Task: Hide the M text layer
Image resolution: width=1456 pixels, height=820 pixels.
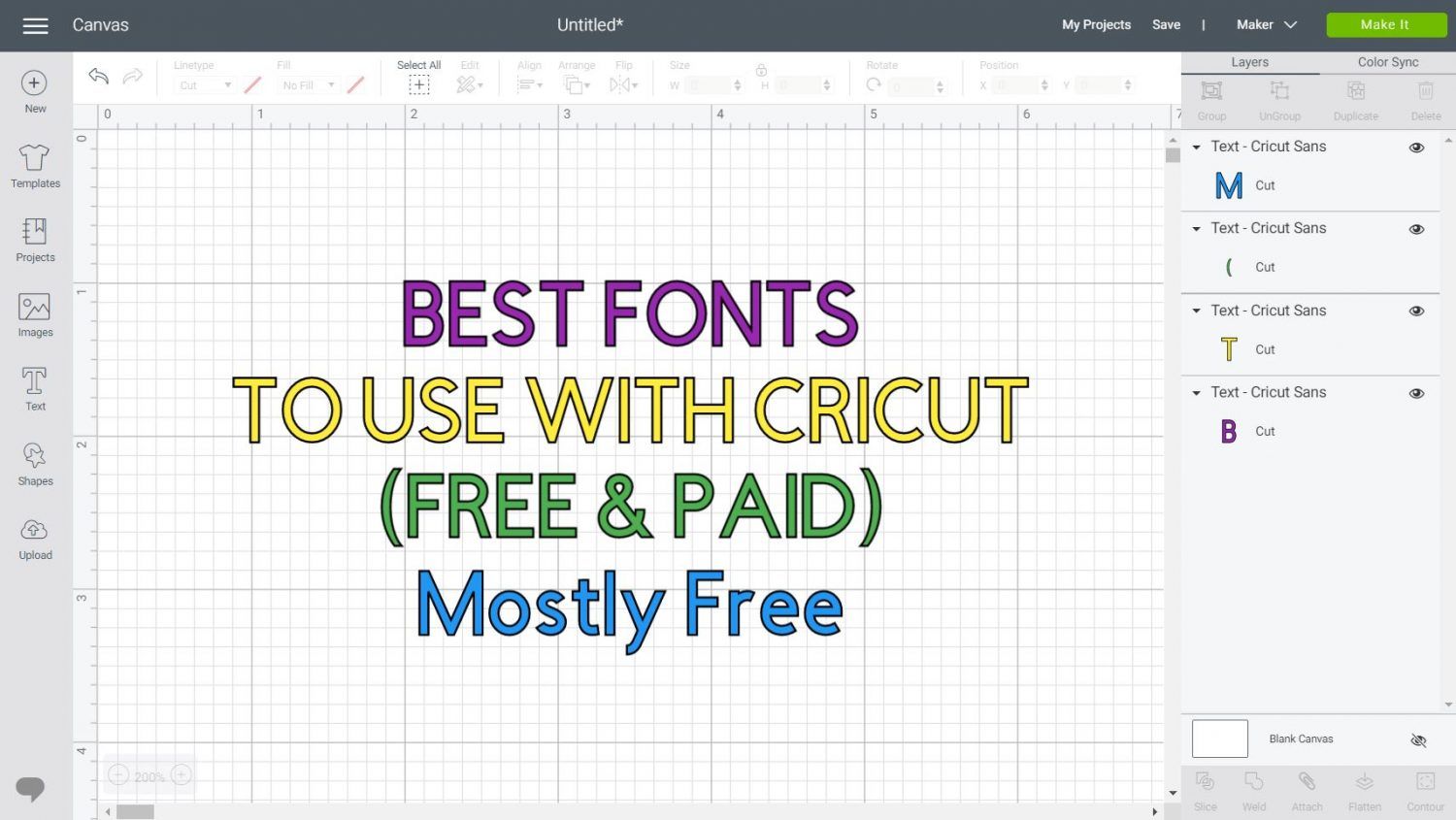Action: coord(1417,148)
